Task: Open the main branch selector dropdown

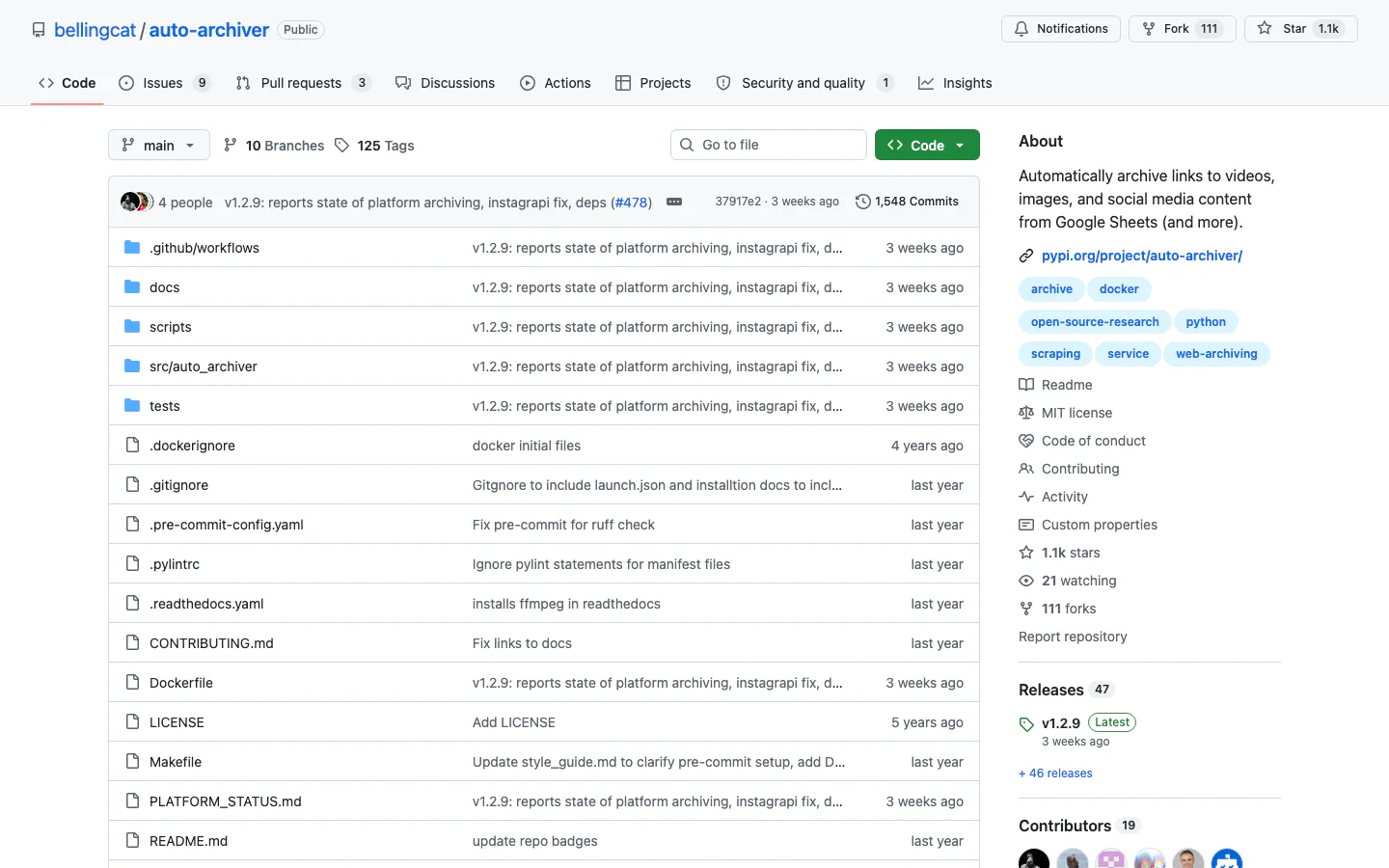Action: (159, 146)
